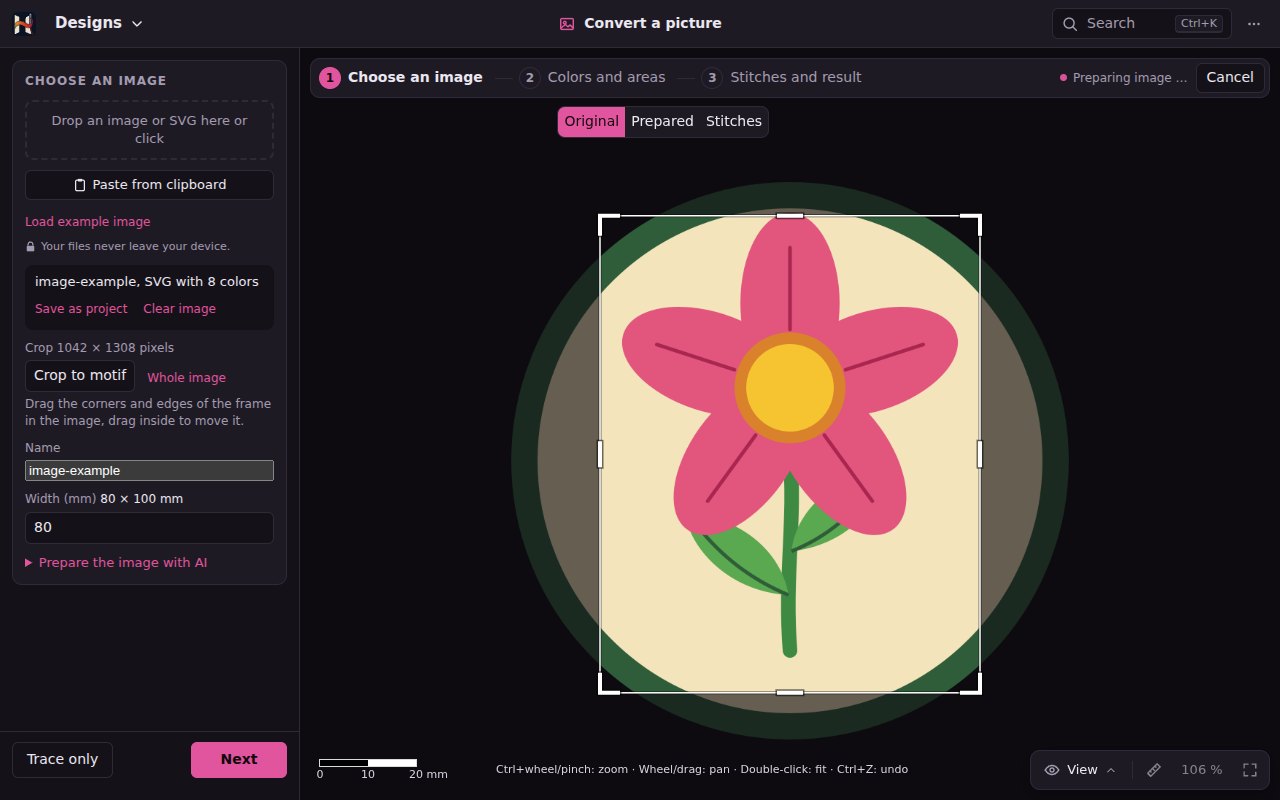
Task: Go to step 1 Choose an image
Action: (x=401, y=77)
